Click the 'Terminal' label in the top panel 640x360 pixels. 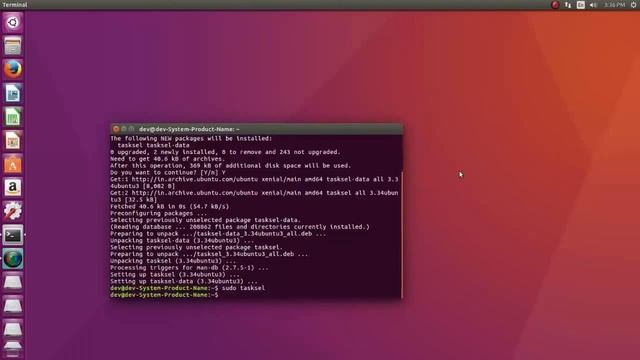(15, 5)
